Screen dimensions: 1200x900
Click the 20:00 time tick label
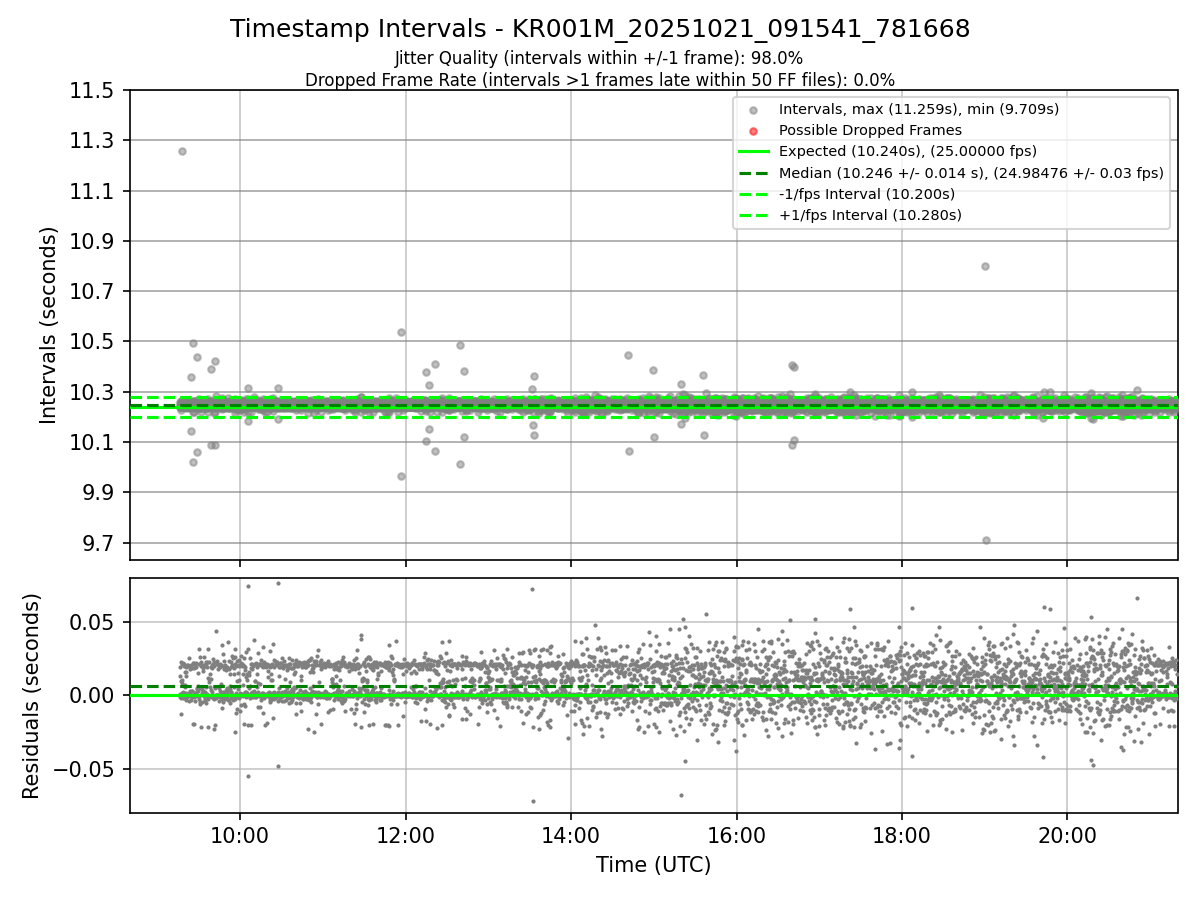click(x=1067, y=834)
